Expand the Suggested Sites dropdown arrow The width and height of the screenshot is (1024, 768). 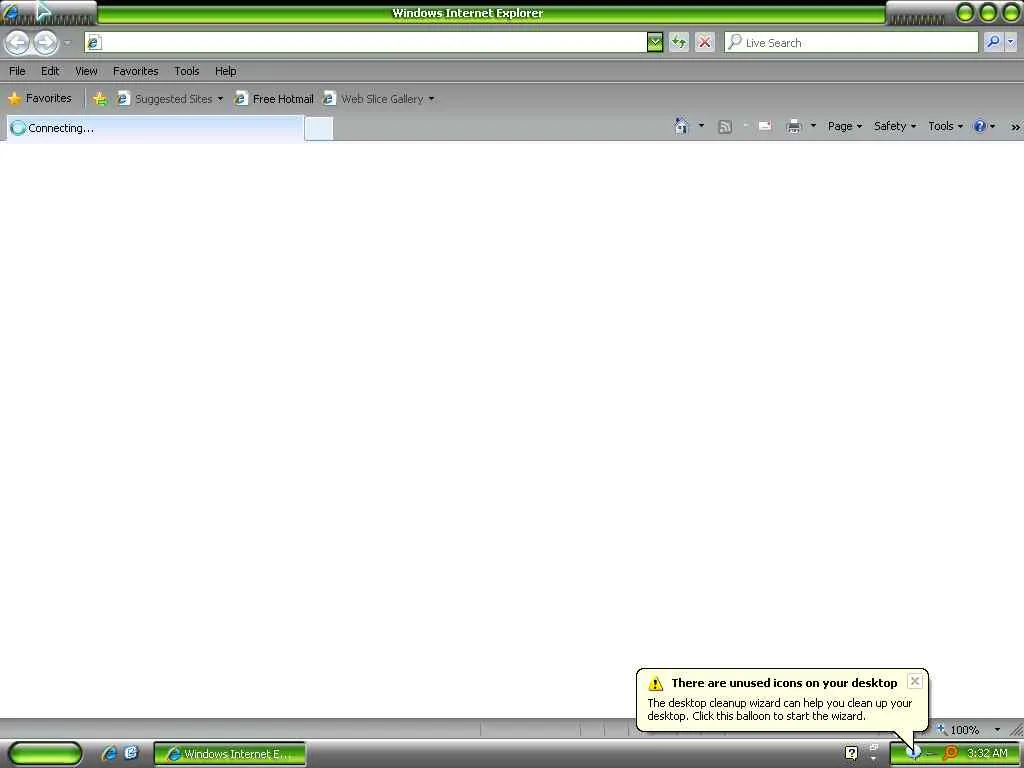[x=220, y=99]
